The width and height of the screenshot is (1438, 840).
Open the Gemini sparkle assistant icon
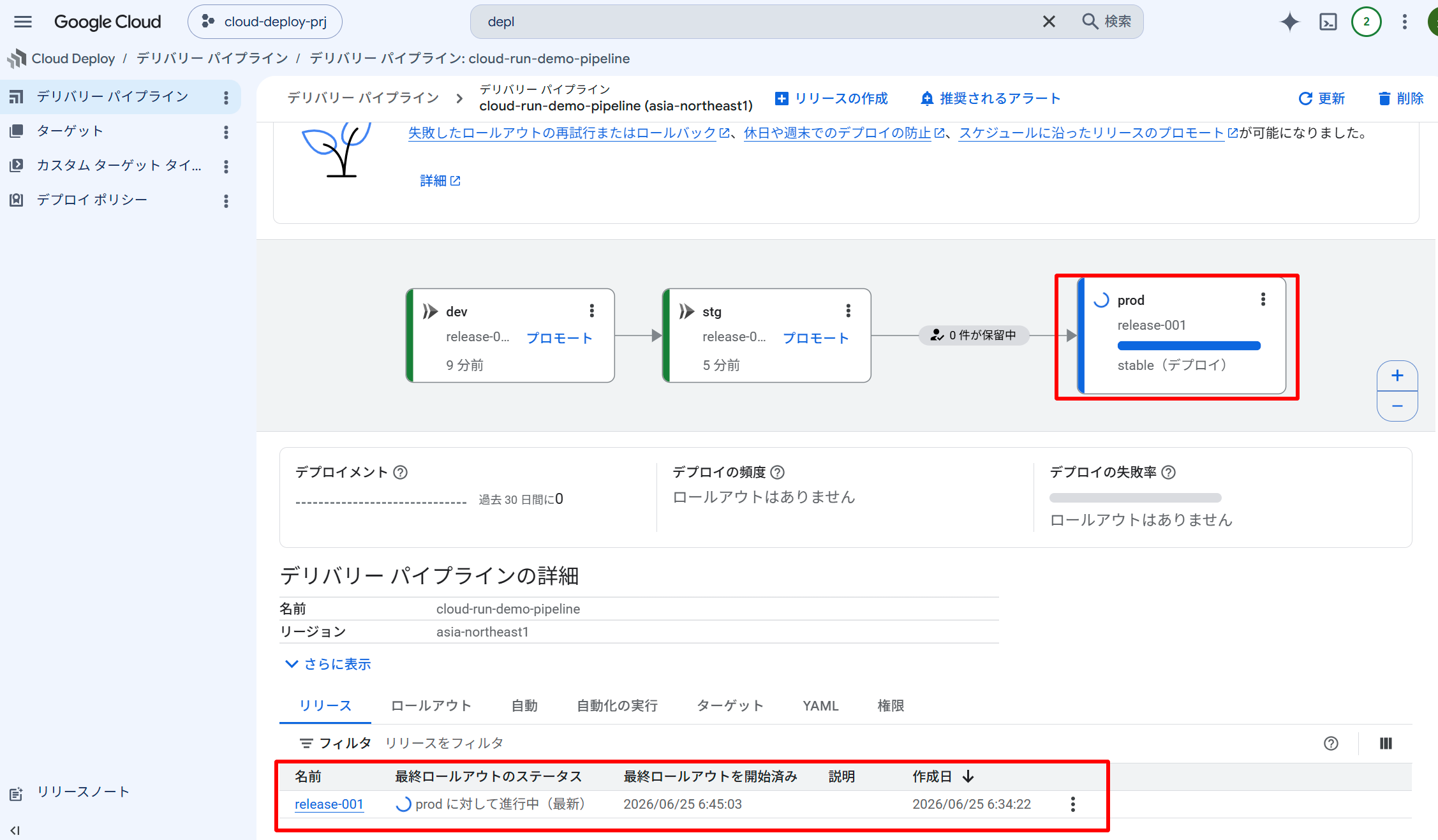click(1289, 22)
